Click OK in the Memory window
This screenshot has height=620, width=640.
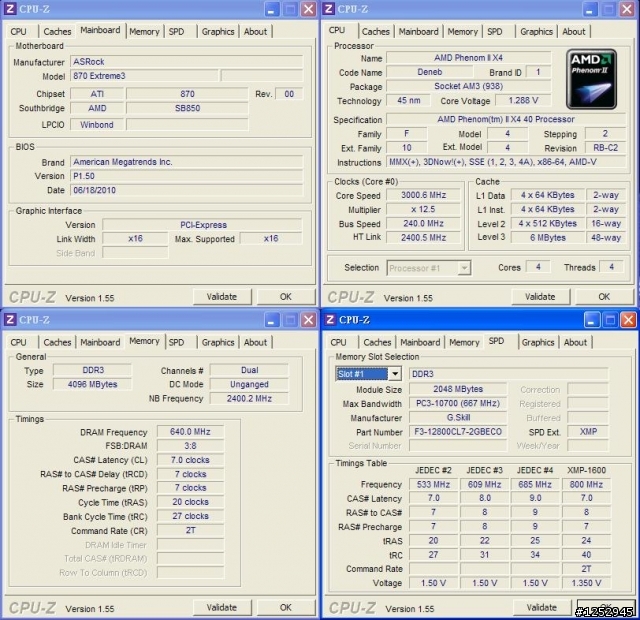(x=286, y=607)
